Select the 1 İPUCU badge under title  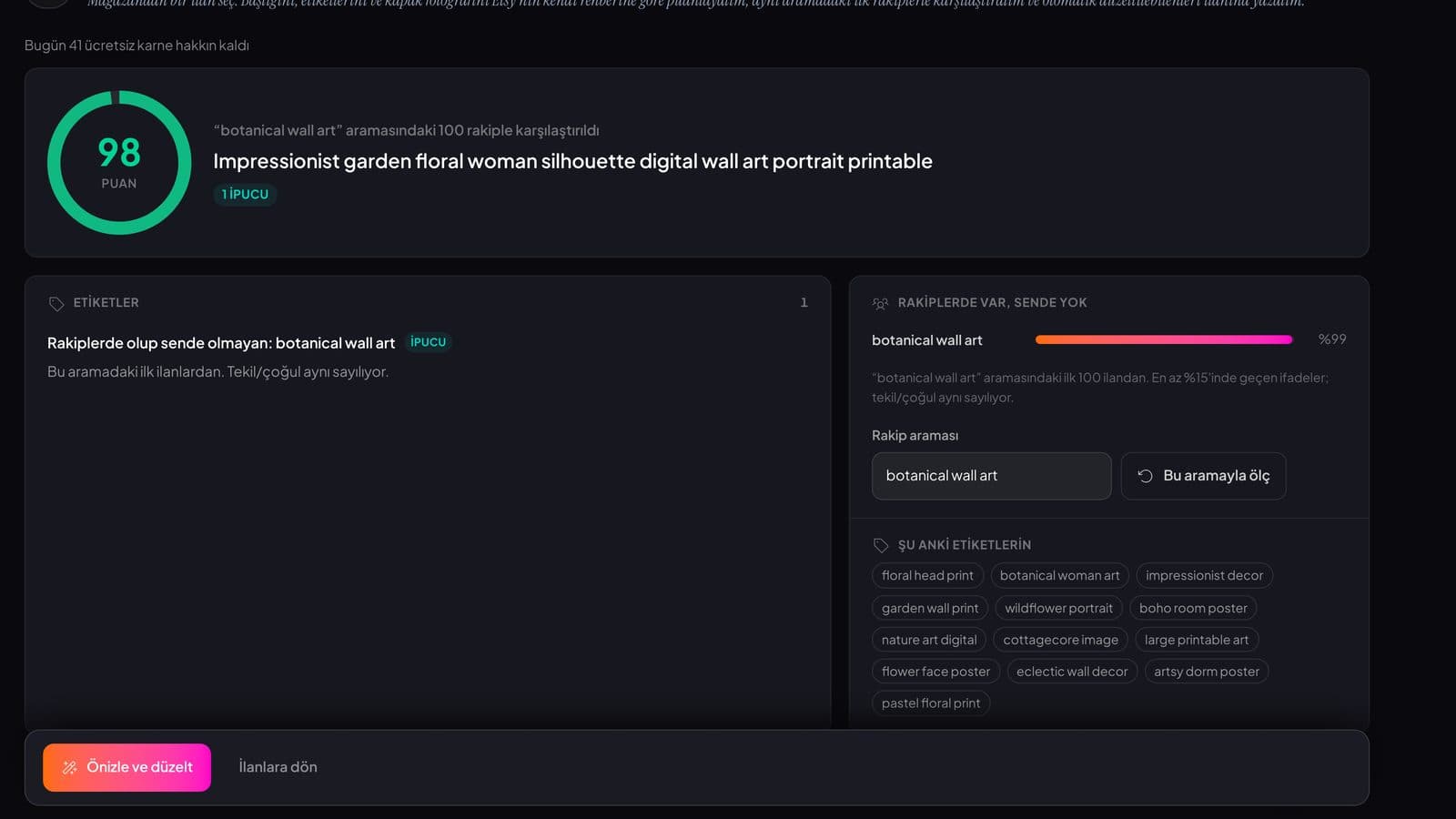pos(245,194)
